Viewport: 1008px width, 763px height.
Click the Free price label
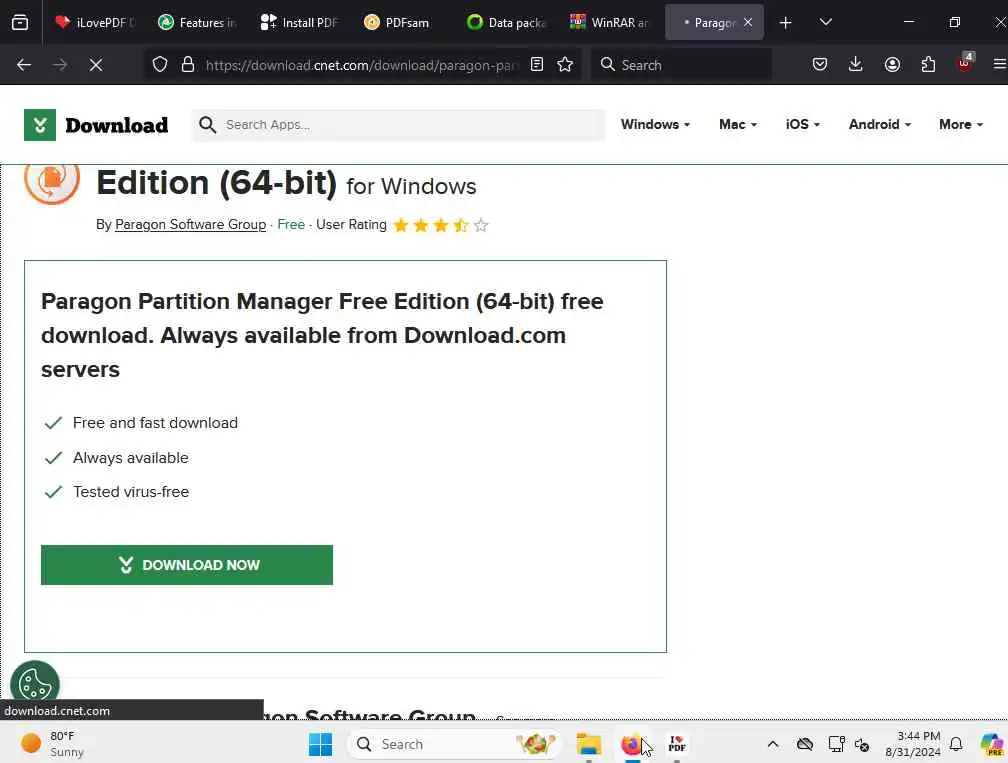[291, 224]
